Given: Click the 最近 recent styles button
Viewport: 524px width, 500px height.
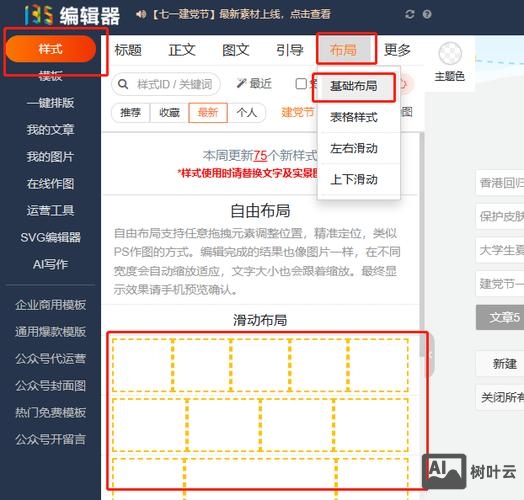Looking at the screenshot, I should (254, 84).
